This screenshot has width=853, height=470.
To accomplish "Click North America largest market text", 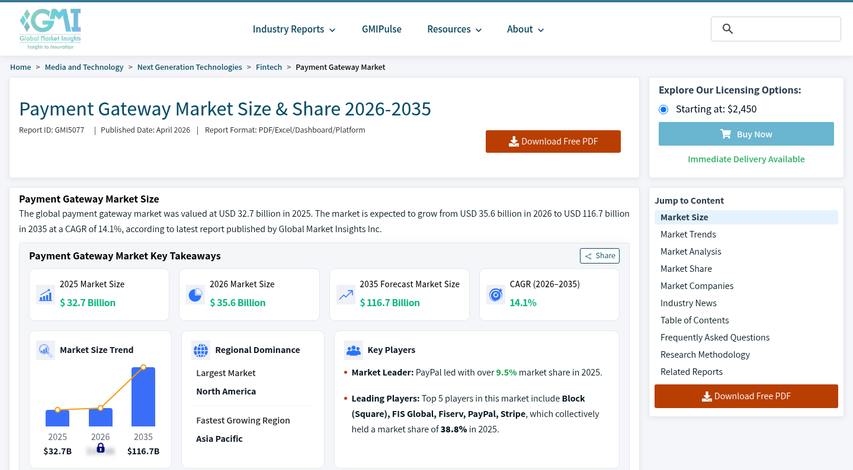I will tap(226, 391).
